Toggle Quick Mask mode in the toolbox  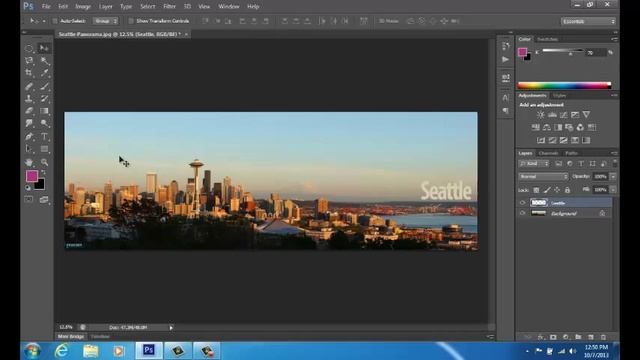point(29,200)
